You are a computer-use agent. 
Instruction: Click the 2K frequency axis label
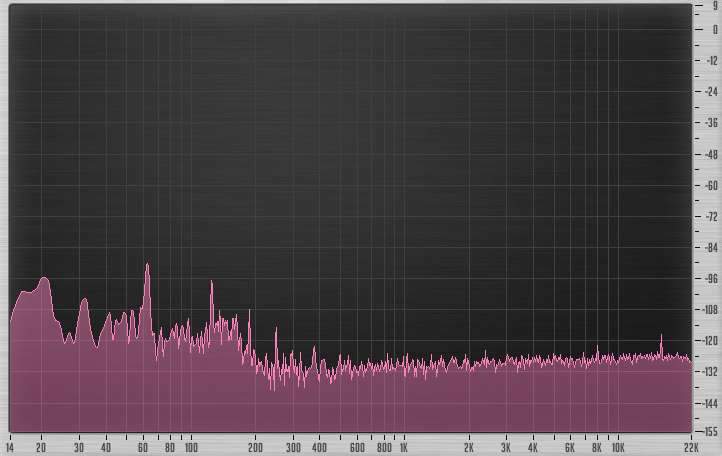468,447
